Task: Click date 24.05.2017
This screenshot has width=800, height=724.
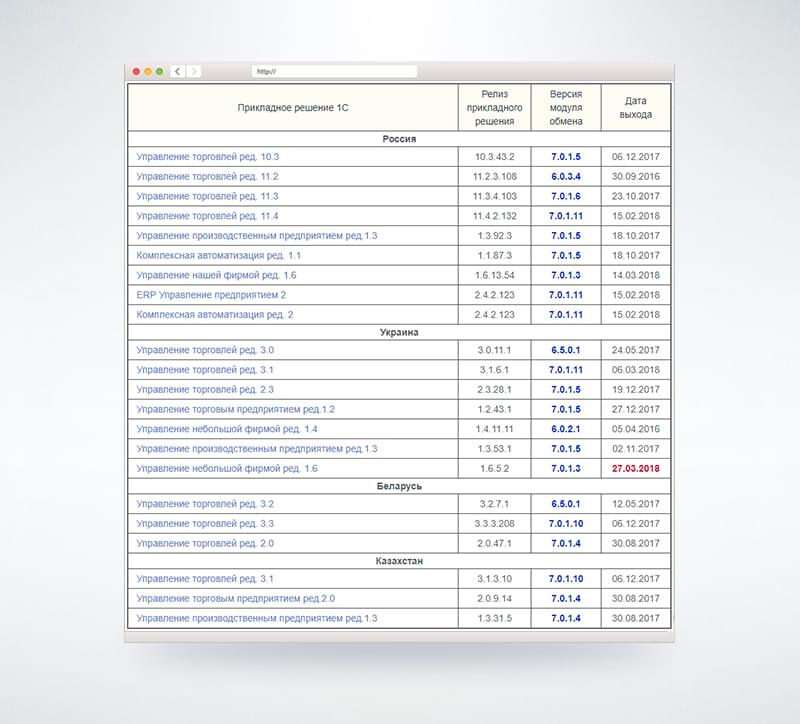Action: tap(636, 350)
